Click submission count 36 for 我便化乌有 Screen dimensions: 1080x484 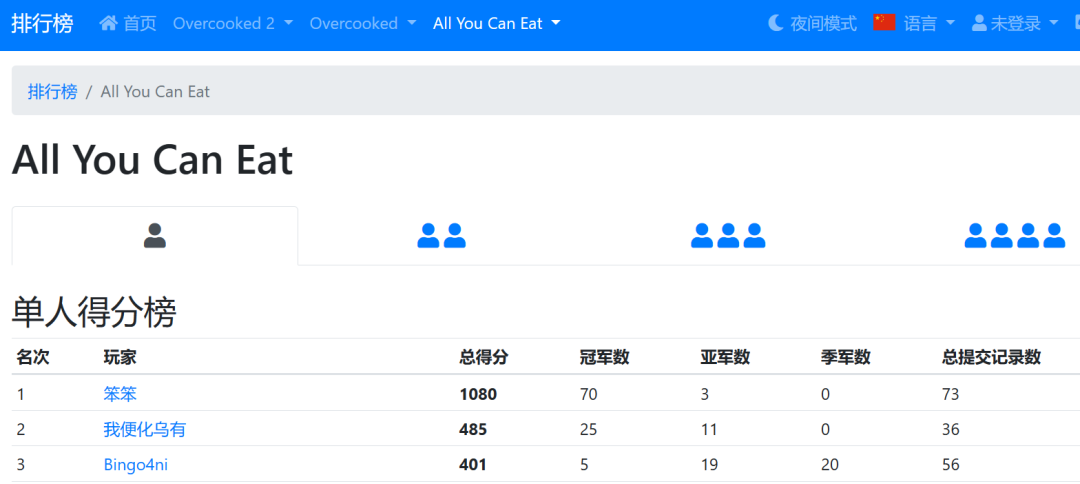coord(951,430)
